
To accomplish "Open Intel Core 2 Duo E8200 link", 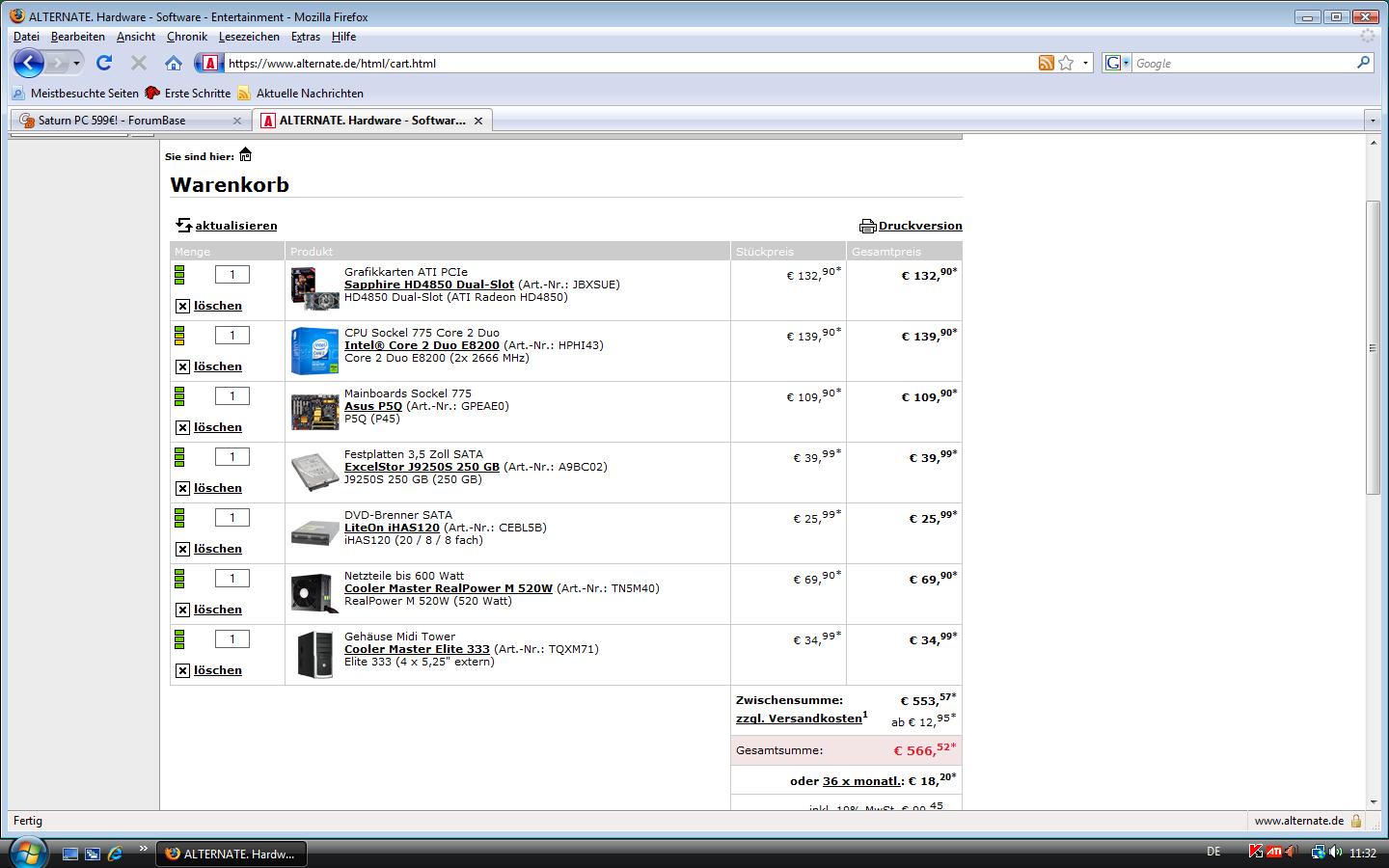I will pos(422,345).
